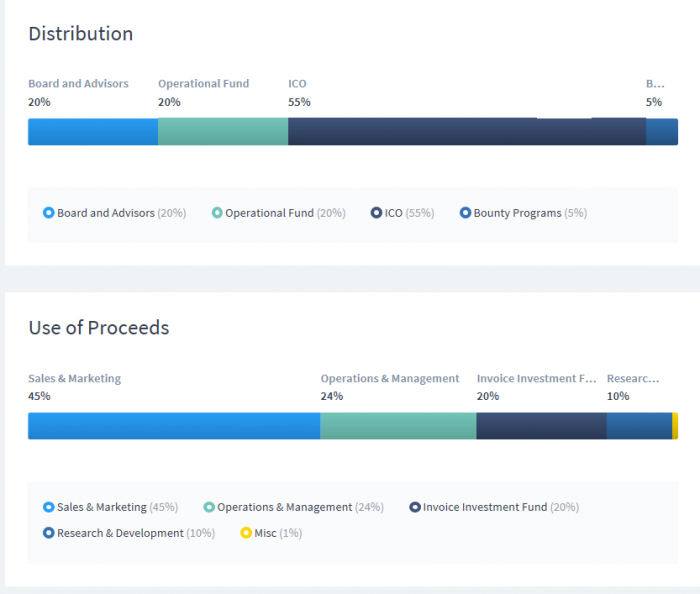Image resolution: width=700 pixels, height=594 pixels.
Task: Select the Board and Advisors bar segment
Action: (93, 132)
